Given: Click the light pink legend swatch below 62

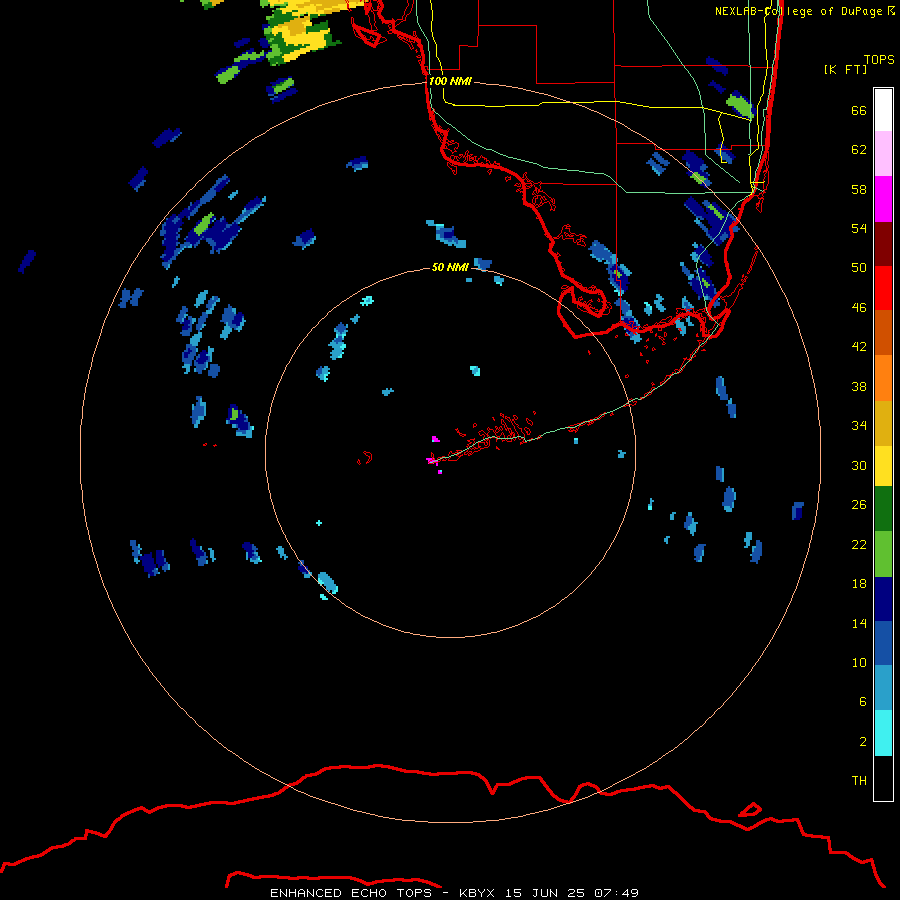Looking at the screenshot, I should (883, 154).
